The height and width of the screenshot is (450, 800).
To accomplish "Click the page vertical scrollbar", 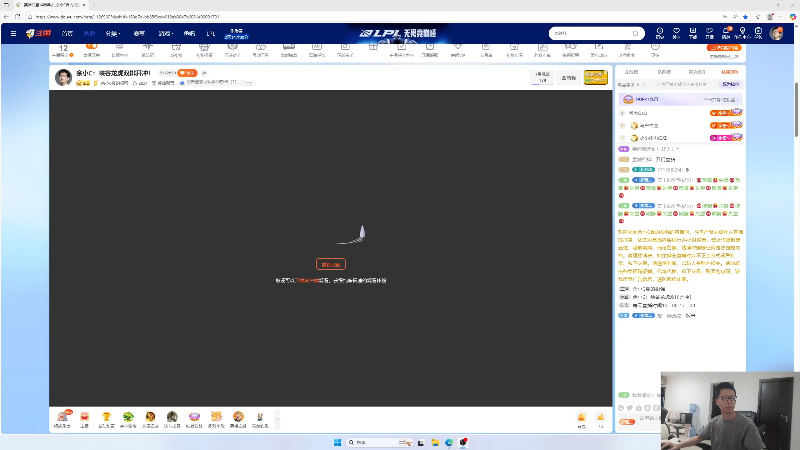I will [x=795, y=109].
